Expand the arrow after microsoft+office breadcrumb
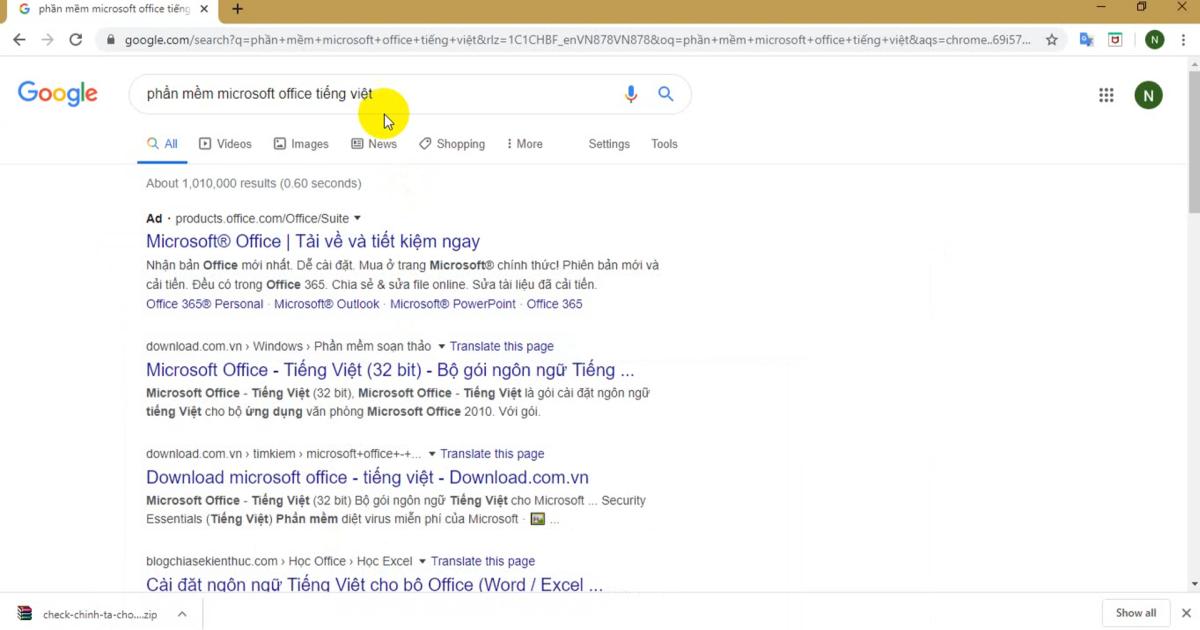Screen dimensions: 1200x630 [431, 454]
